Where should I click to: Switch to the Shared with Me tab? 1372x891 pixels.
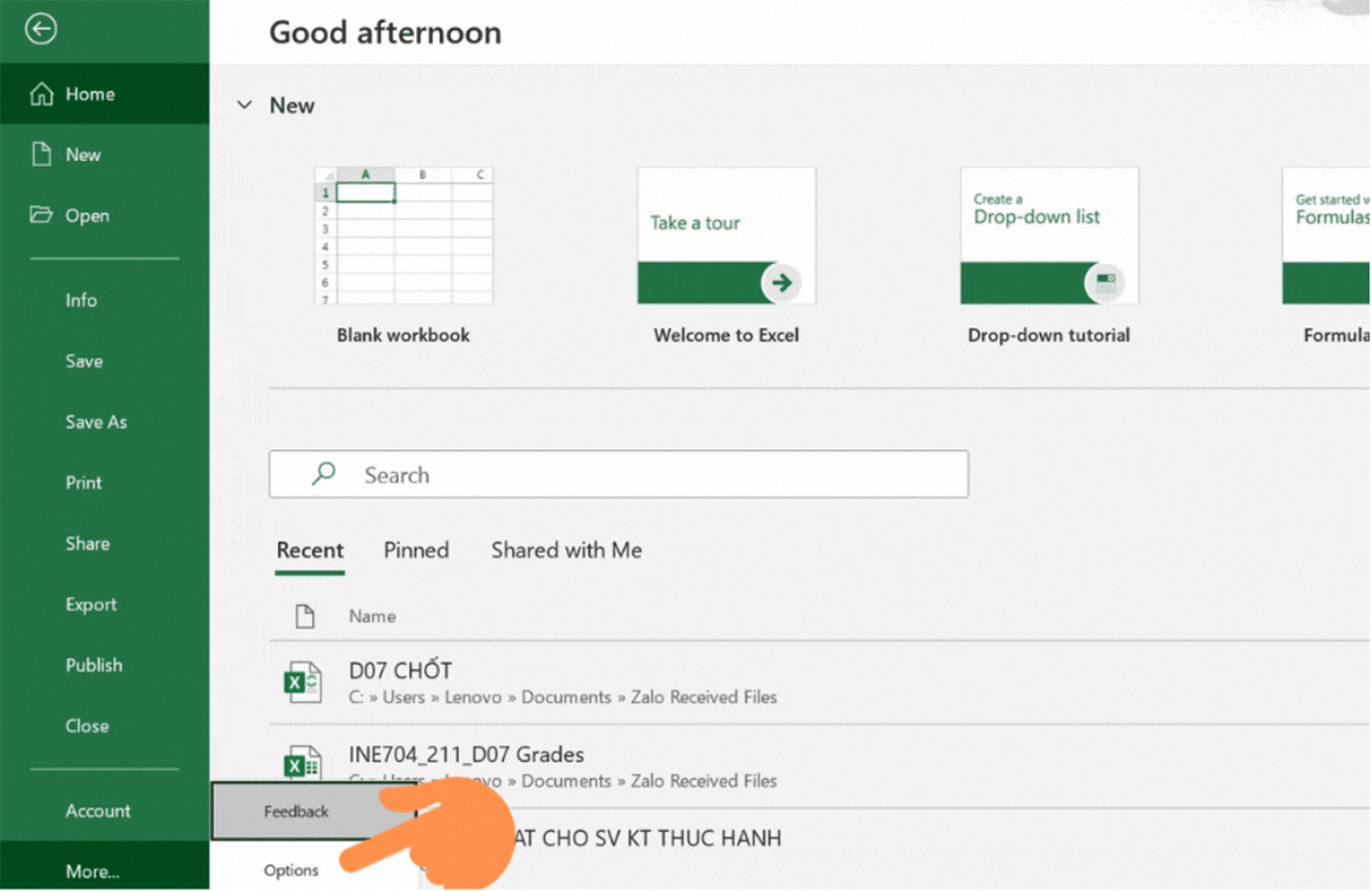pyautogui.click(x=566, y=551)
